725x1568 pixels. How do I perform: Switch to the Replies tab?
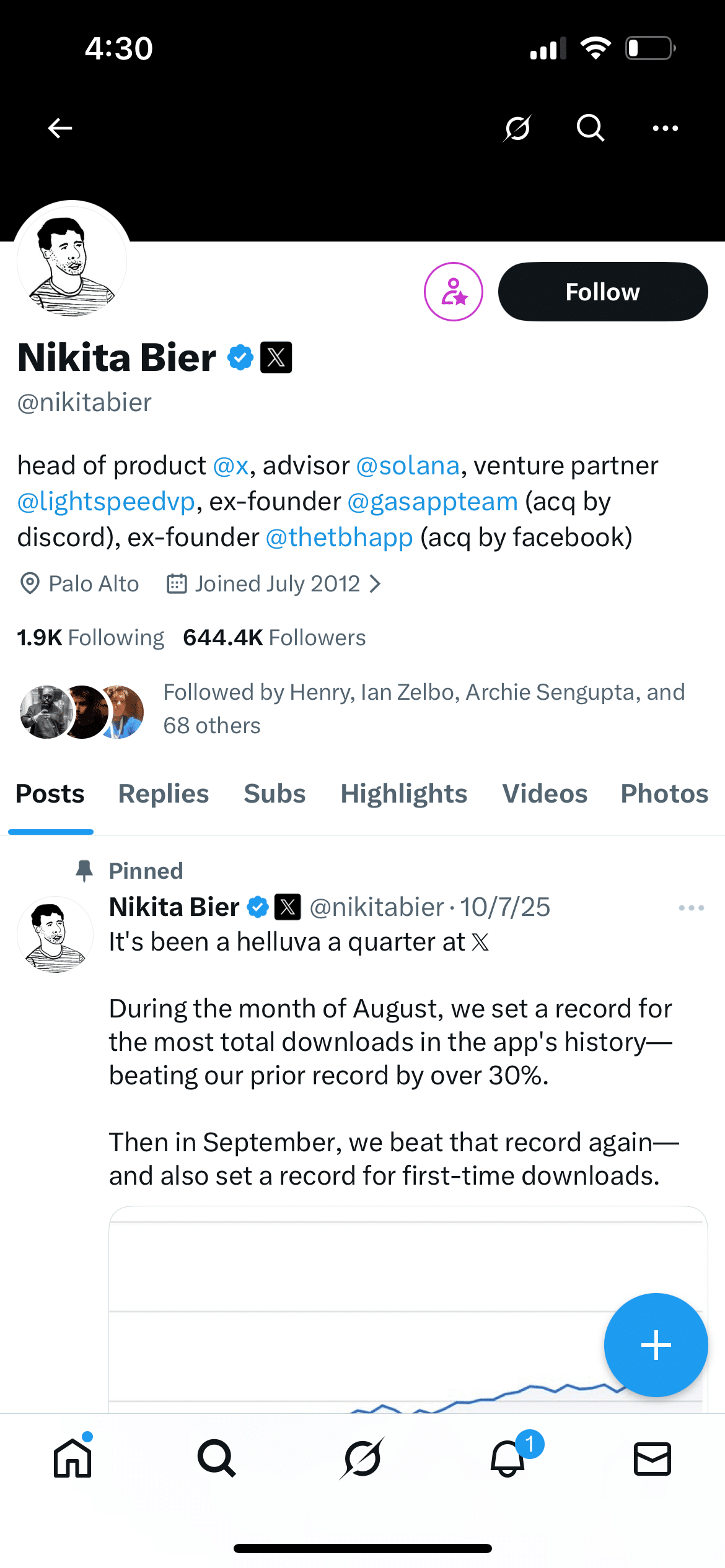pyautogui.click(x=164, y=794)
